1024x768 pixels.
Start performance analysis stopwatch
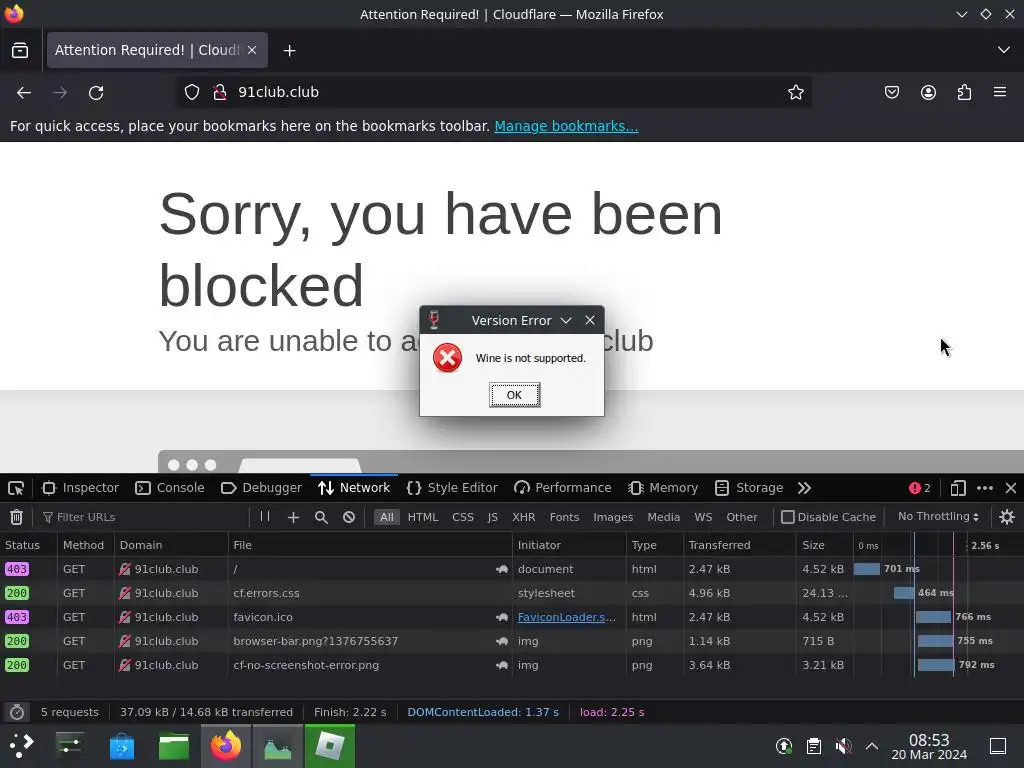tap(17, 712)
